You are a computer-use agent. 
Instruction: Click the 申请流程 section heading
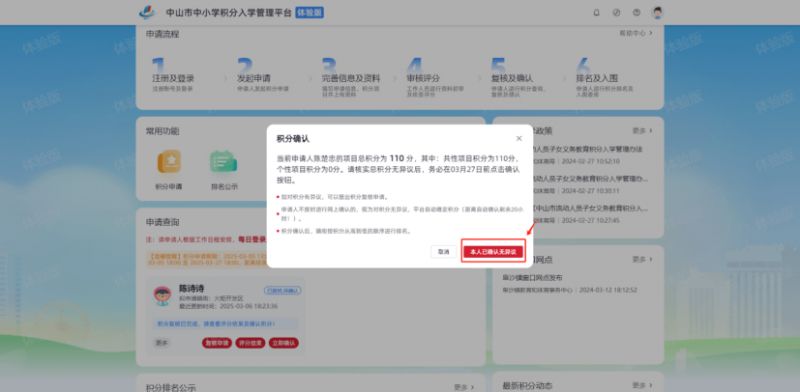(x=162, y=34)
